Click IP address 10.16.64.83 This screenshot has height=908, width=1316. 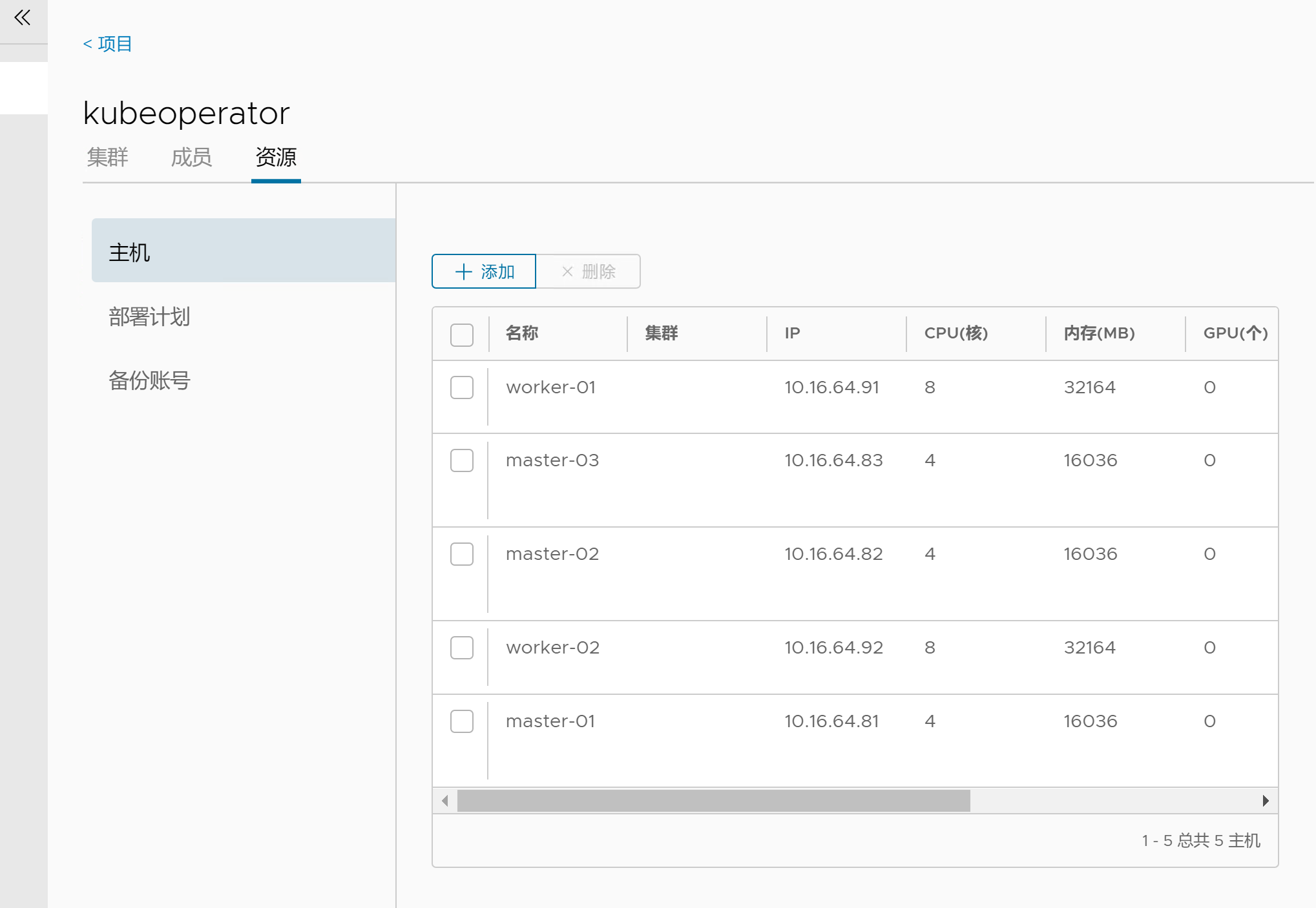(x=833, y=460)
